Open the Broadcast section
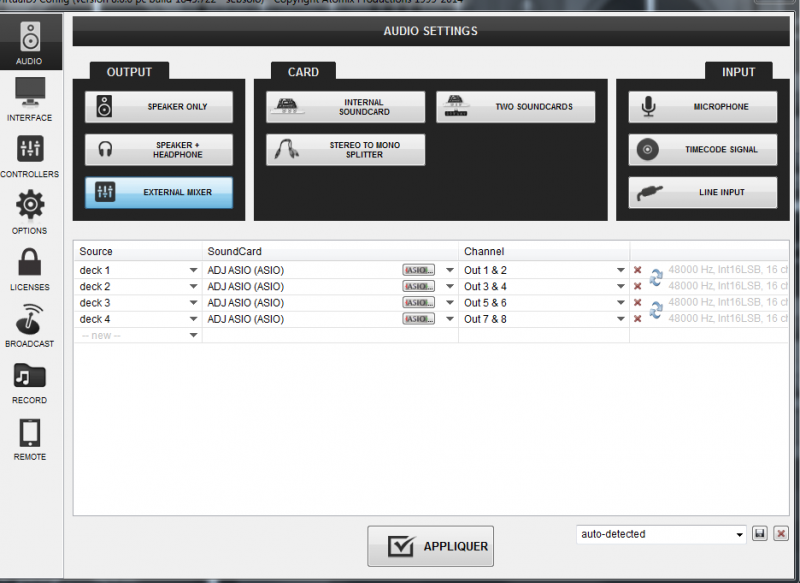This screenshot has width=800, height=583. click(x=30, y=325)
